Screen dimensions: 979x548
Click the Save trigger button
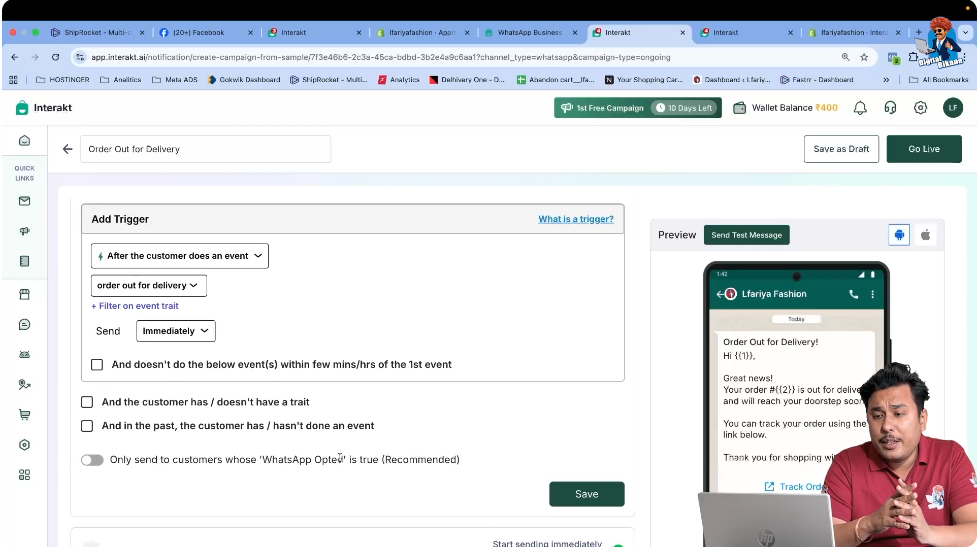(x=586, y=494)
